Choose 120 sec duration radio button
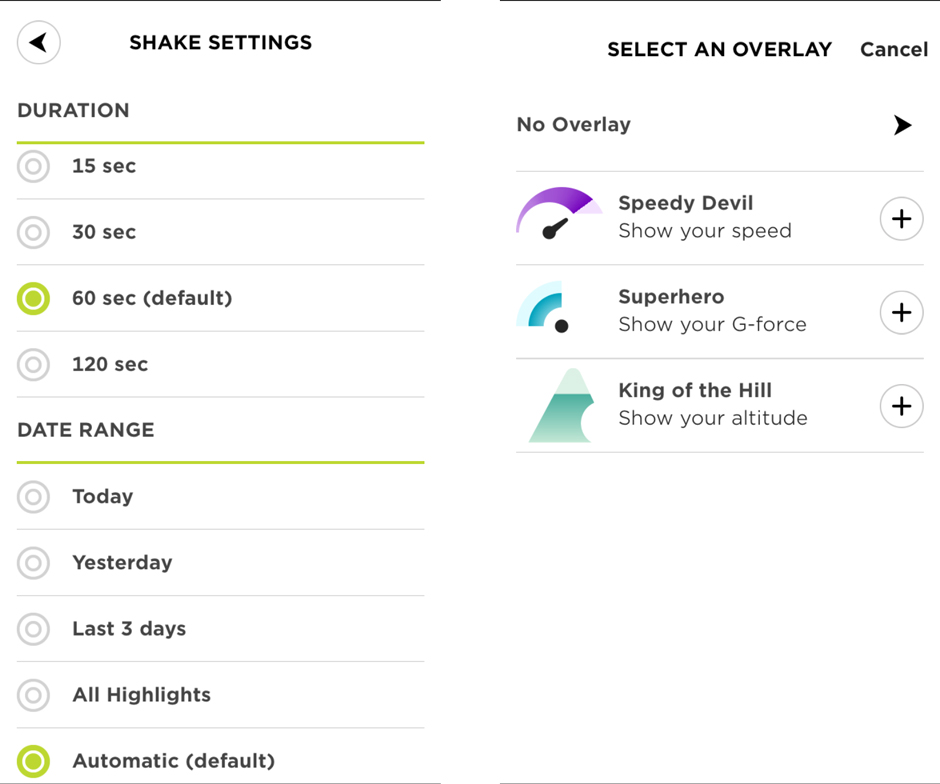 [x=34, y=364]
